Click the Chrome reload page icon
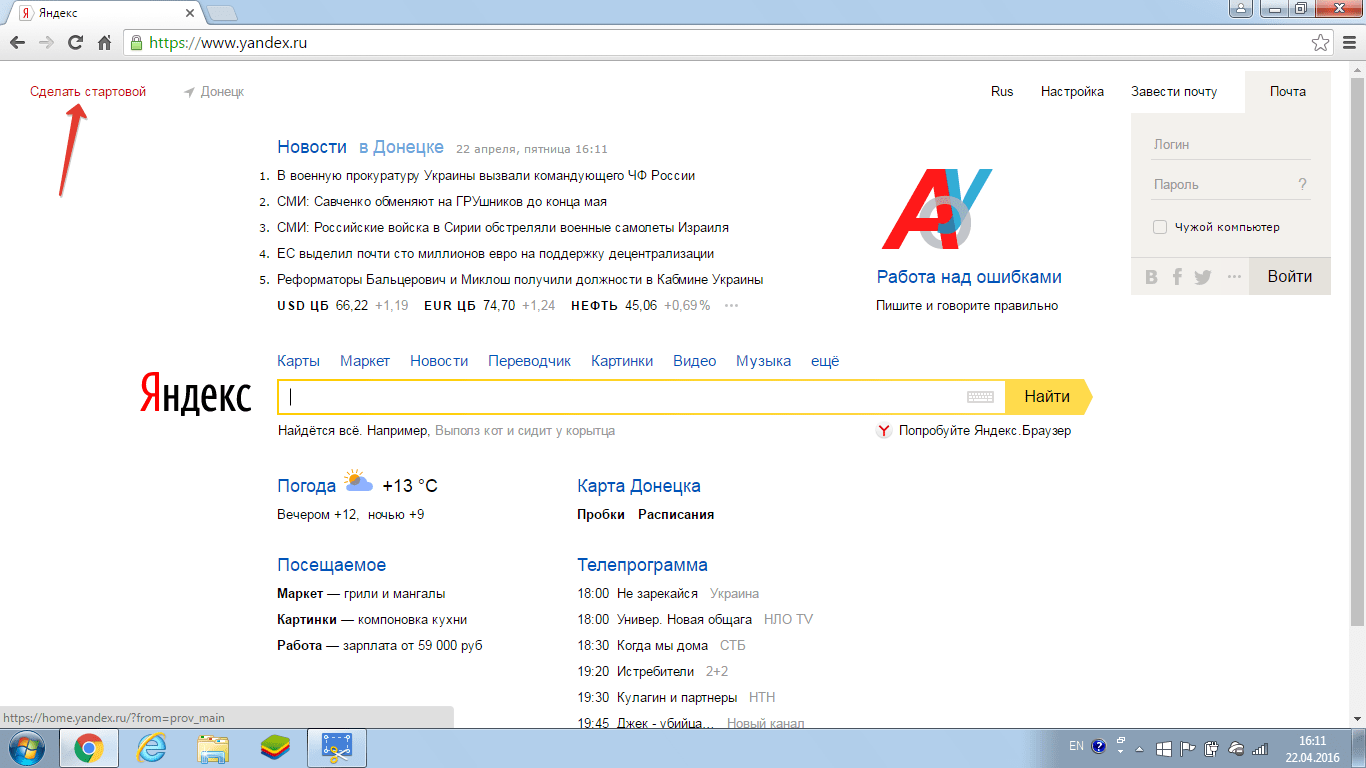 click(x=75, y=43)
